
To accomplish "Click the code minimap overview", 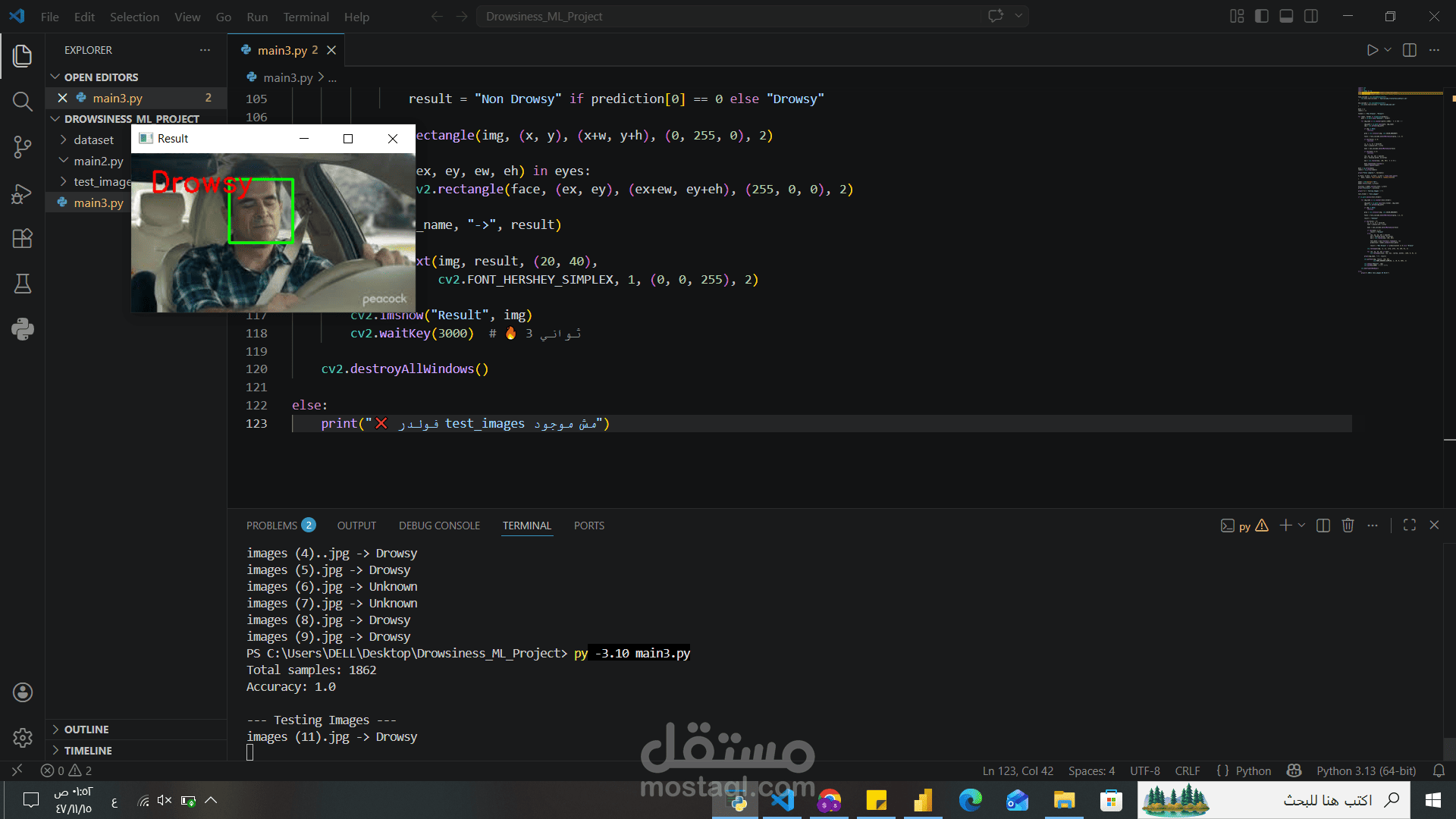I will tap(1399, 182).
